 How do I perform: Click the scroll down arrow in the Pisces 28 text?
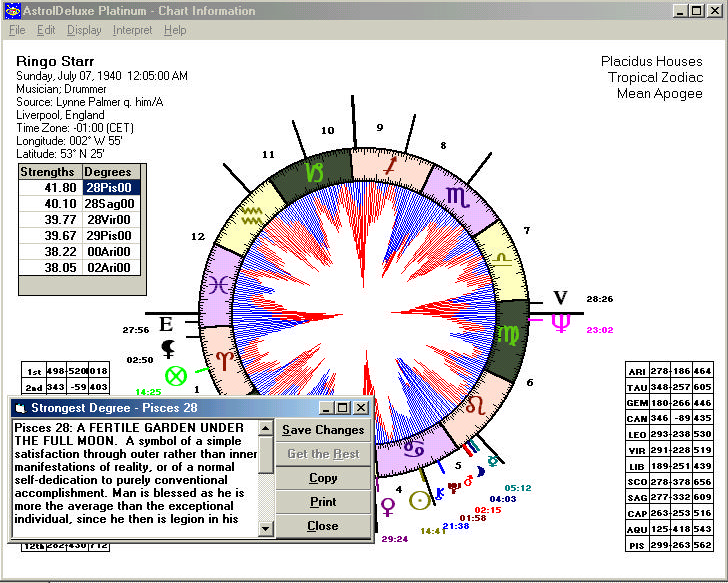(266, 528)
